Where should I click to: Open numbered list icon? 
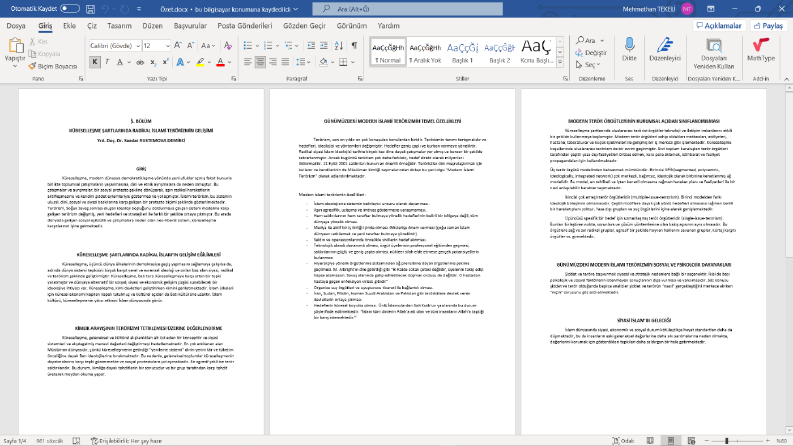point(268,46)
